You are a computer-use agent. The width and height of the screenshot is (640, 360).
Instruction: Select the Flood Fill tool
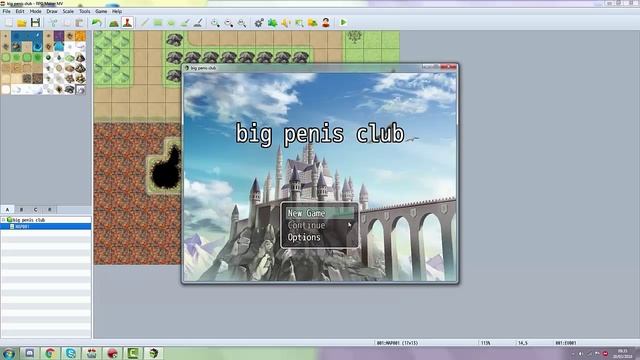184,22
